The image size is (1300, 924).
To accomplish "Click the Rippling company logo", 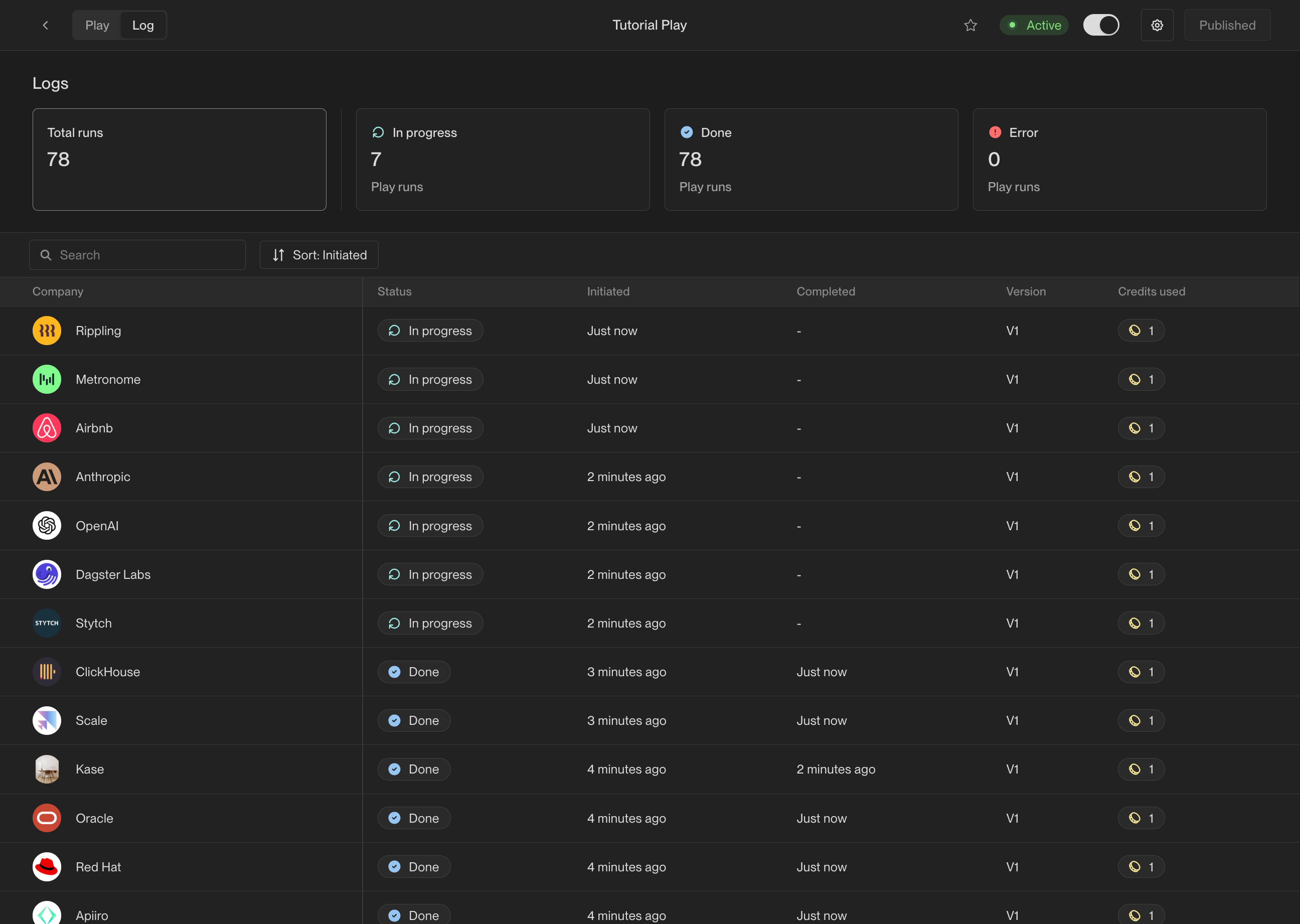I will click(47, 331).
